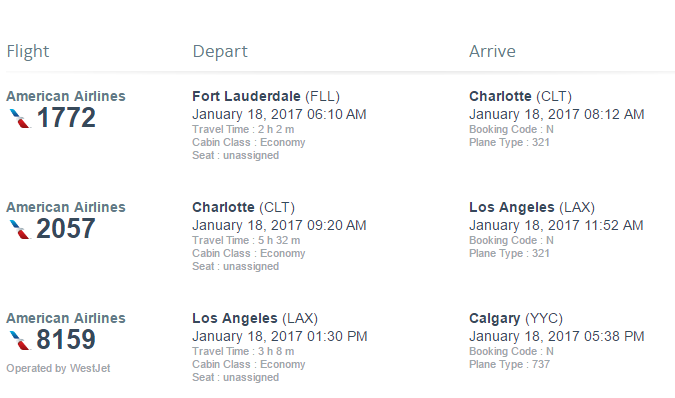Screen dimensions: 675x398
Task: Click the Plane Type : 737 text
Action: (509, 364)
